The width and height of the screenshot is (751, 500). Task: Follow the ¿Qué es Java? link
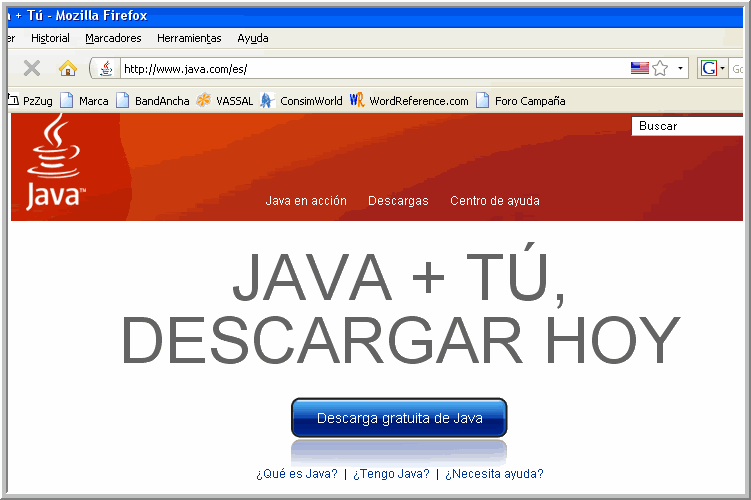[296, 474]
